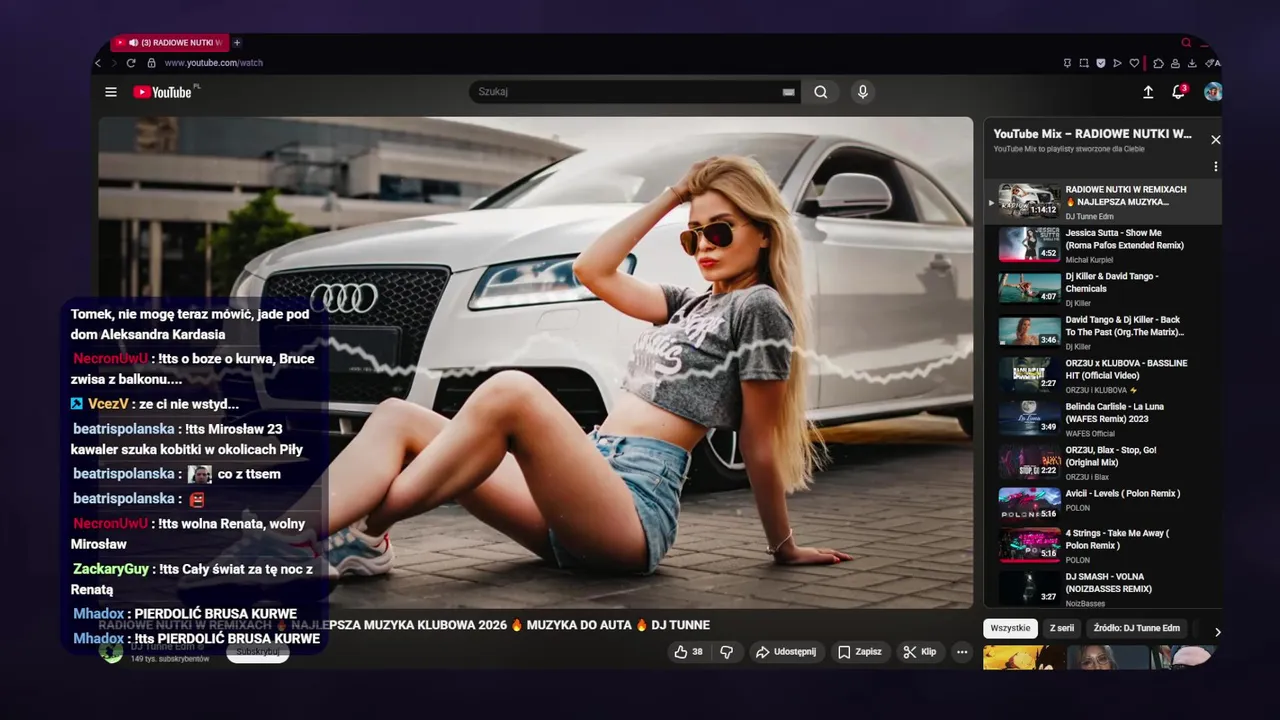The height and width of the screenshot is (720, 1280).
Task: Bookmark the page with the heart icon
Action: pos(1134,63)
